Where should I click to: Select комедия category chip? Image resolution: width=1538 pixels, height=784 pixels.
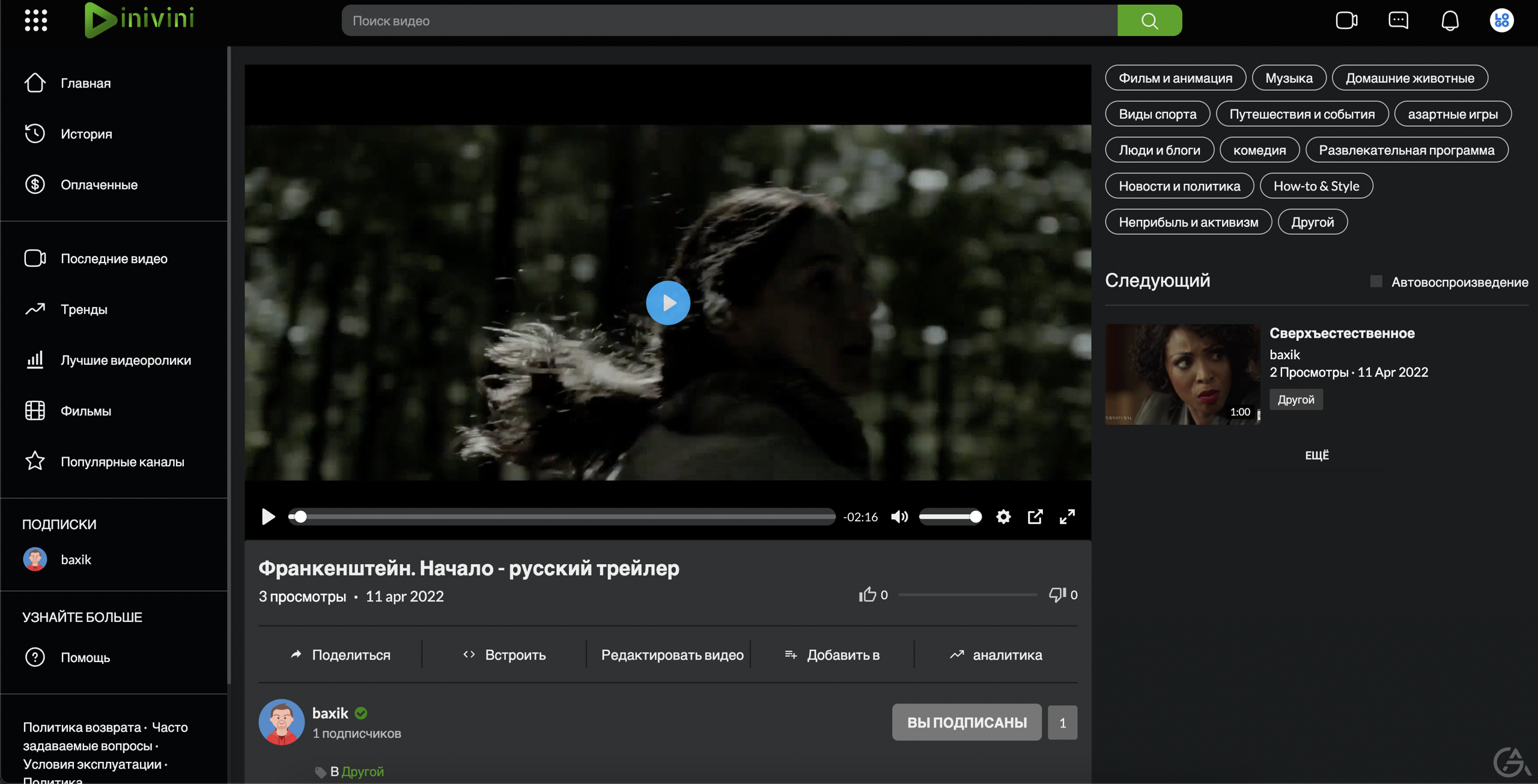[1259, 150]
